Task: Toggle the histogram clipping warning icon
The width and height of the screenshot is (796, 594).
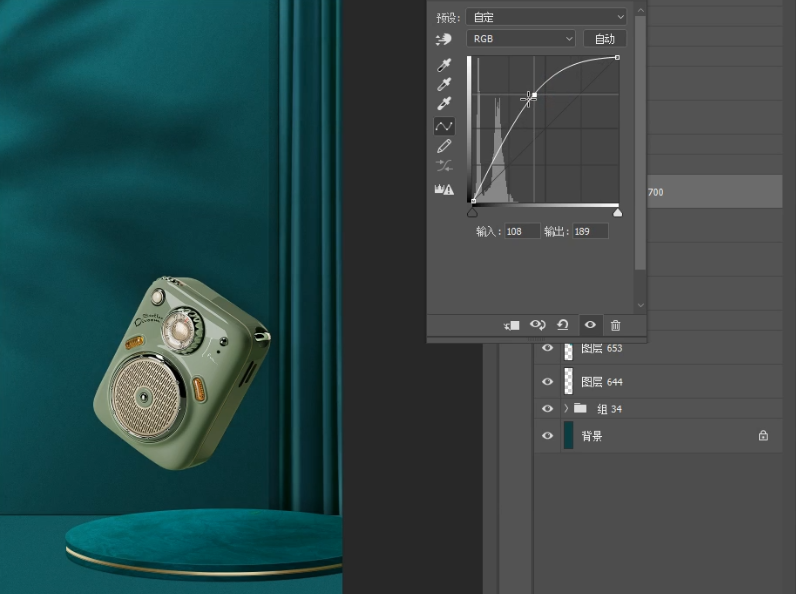Action: 444,189
